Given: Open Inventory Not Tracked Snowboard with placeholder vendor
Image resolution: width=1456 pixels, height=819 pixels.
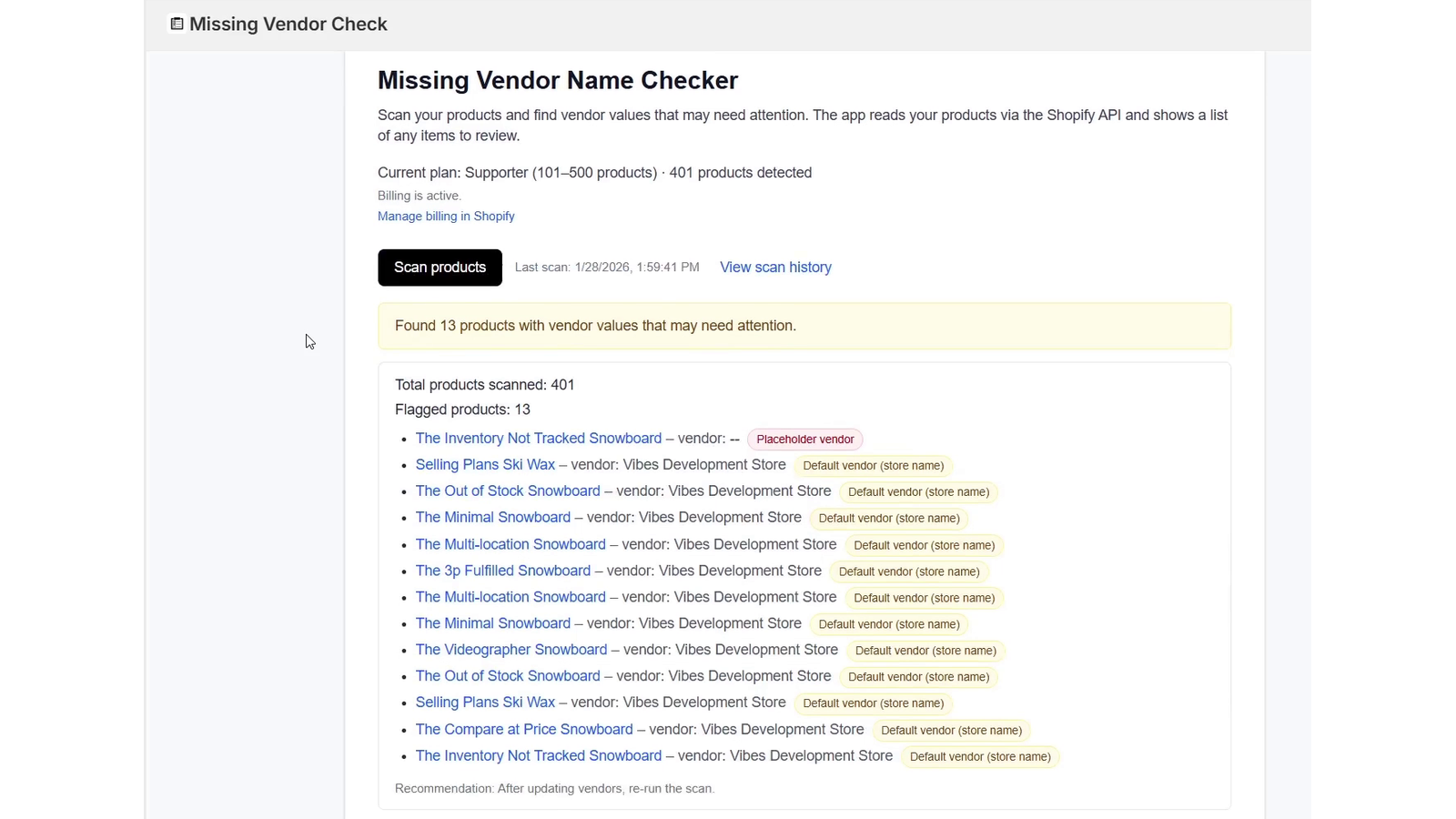Looking at the screenshot, I should tap(538, 439).
